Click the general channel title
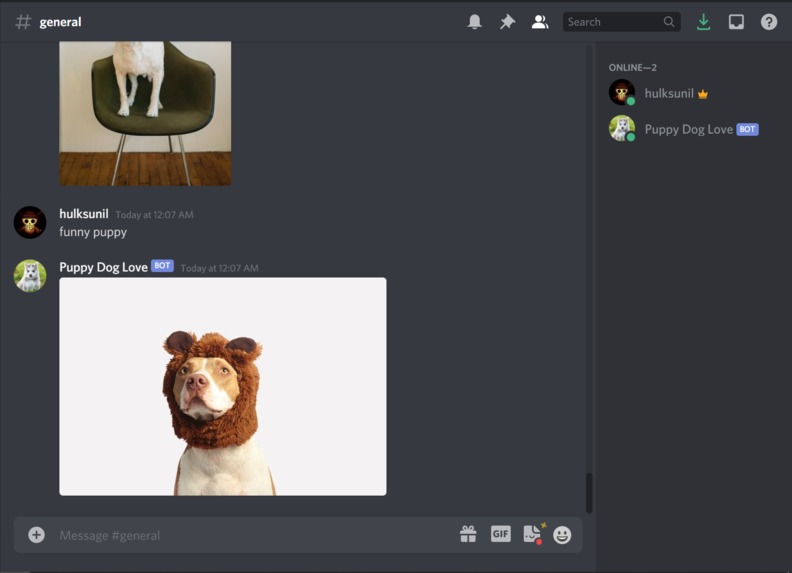Image resolution: width=792 pixels, height=573 pixels. [x=60, y=22]
